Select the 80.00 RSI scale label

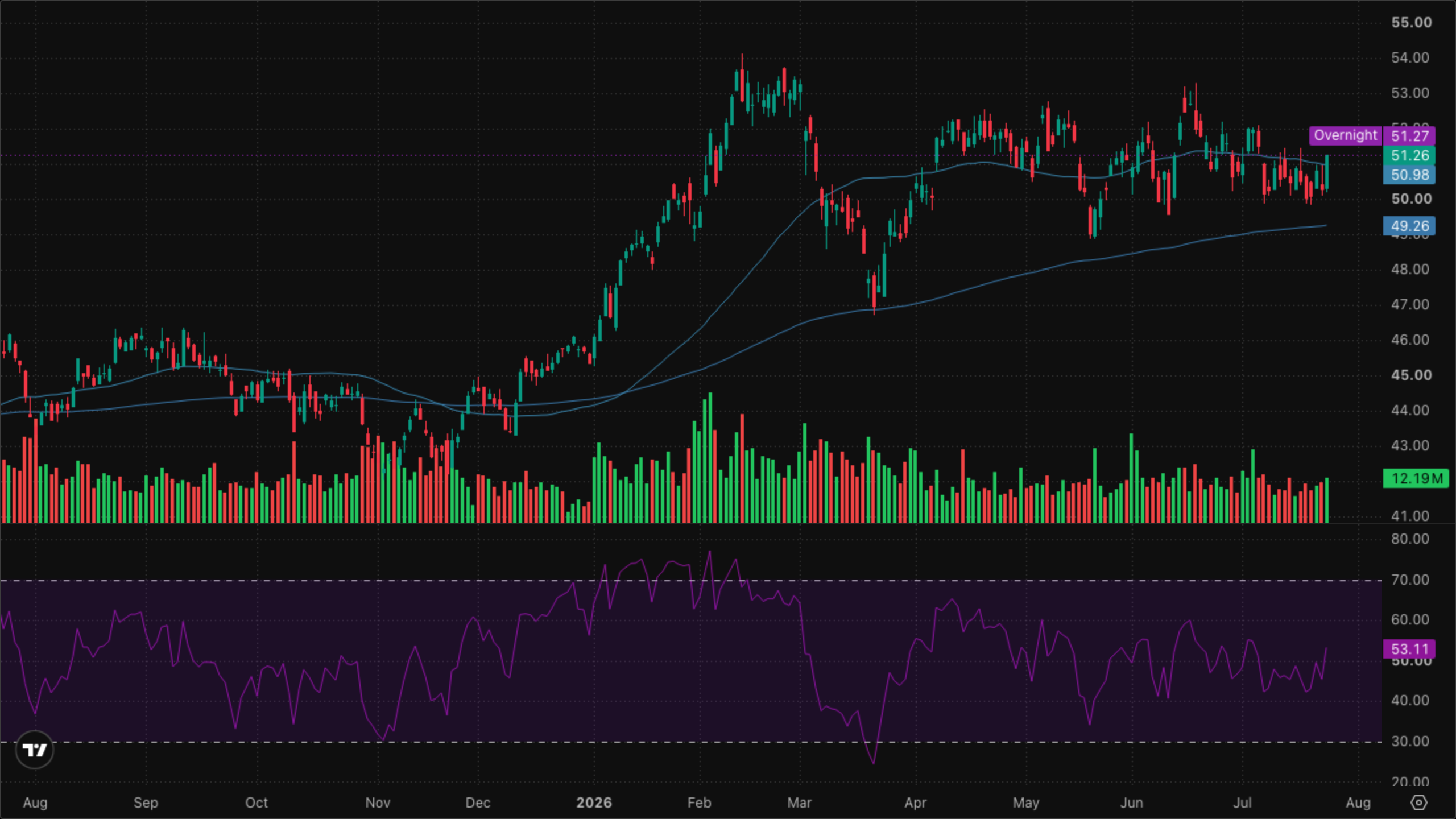point(1410,539)
